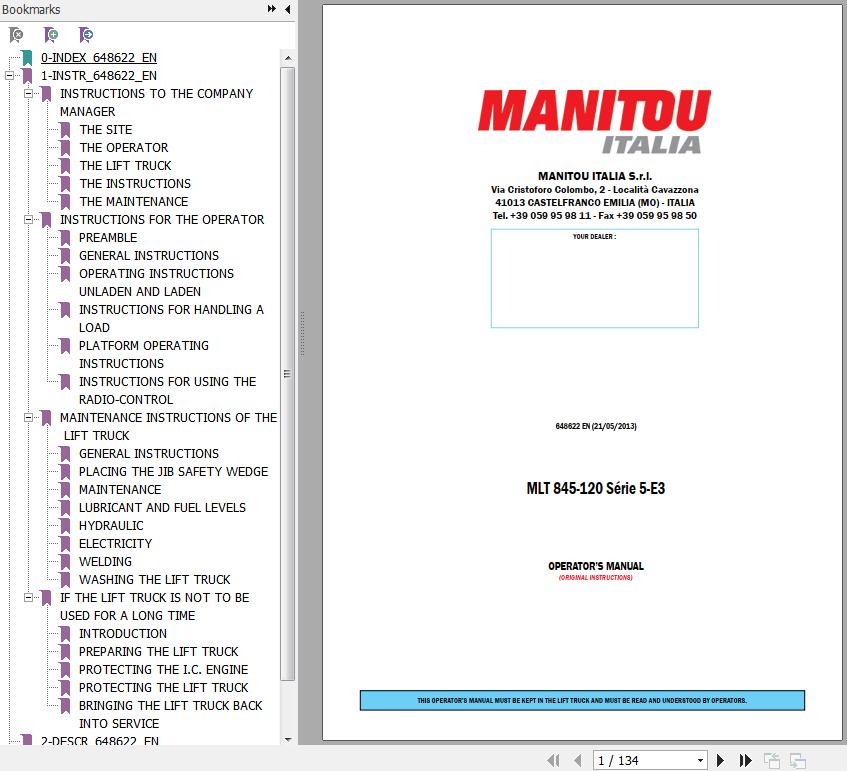Open PROTECTING THE LIFT TRUCK bookmark
The width and height of the screenshot is (847, 771).
[164, 687]
